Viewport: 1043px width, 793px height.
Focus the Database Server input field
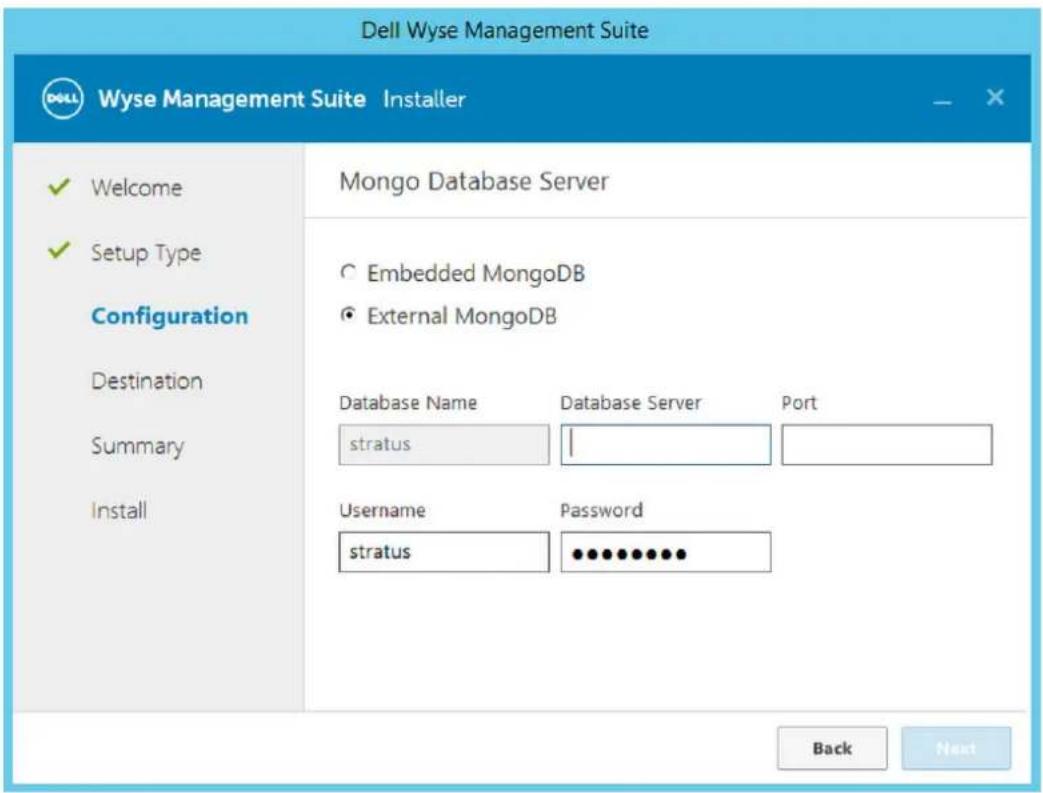tap(666, 444)
